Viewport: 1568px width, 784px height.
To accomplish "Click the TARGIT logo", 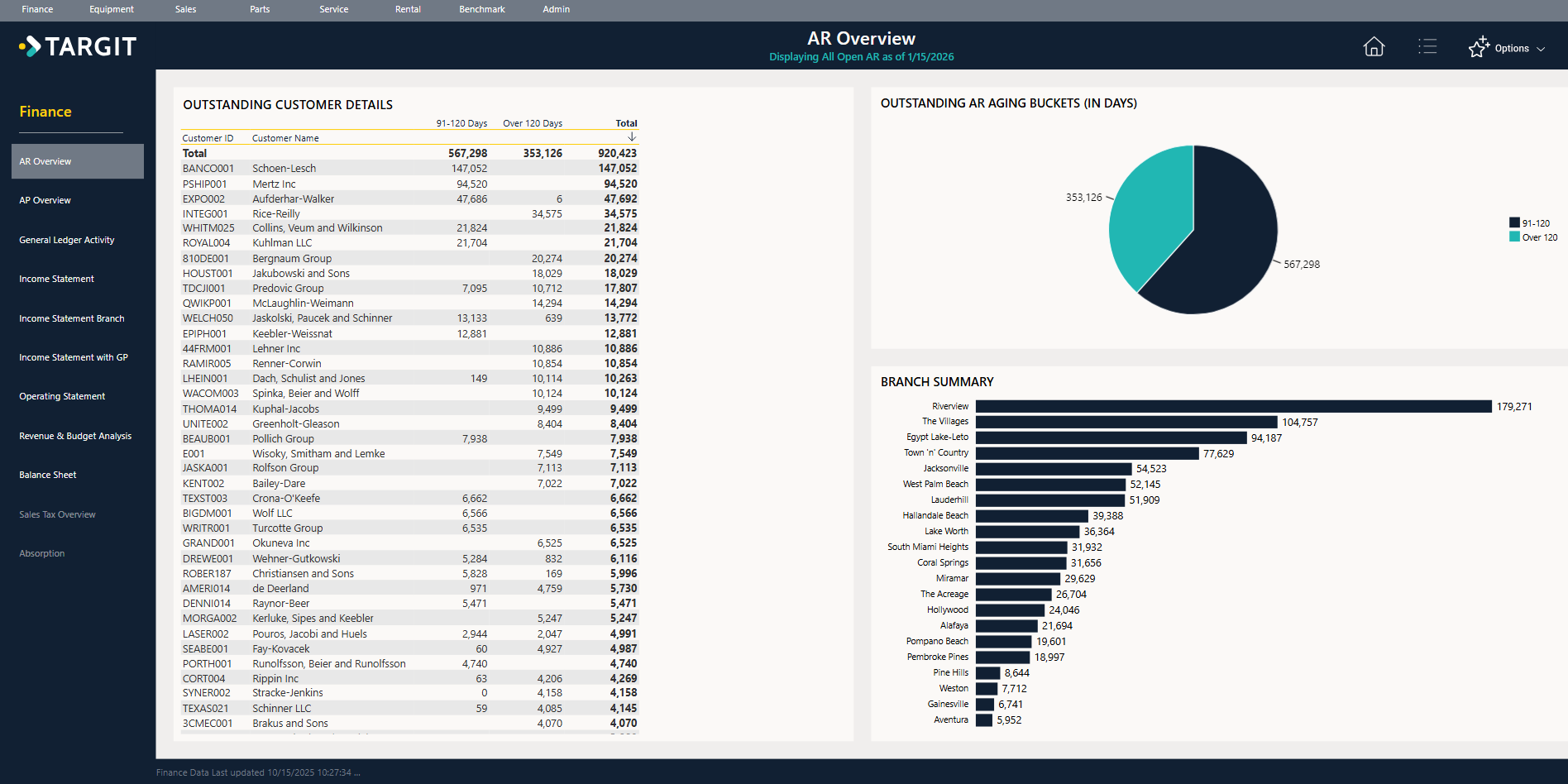I will [77, 46].
